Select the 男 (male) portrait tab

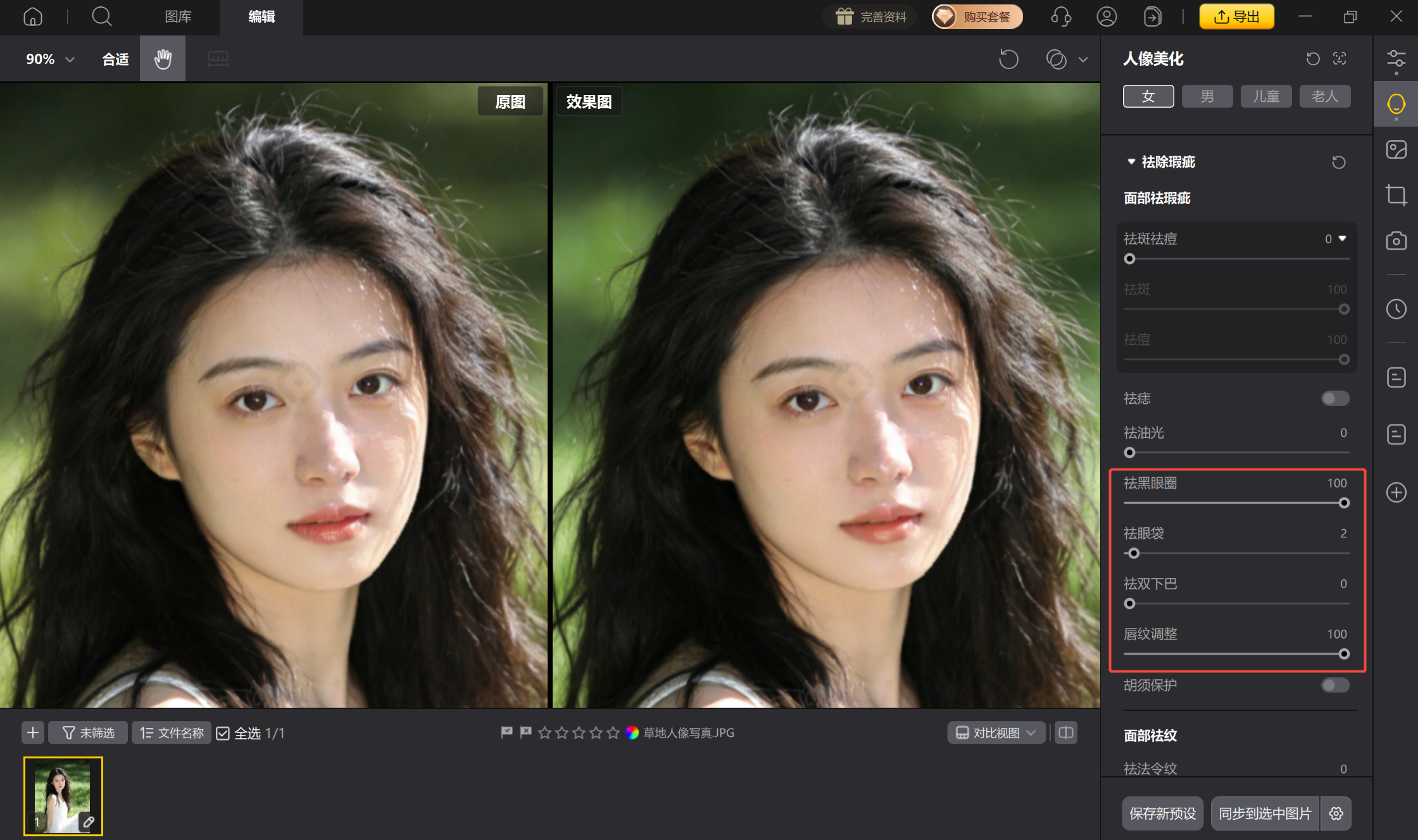(x=1207, y=96)
